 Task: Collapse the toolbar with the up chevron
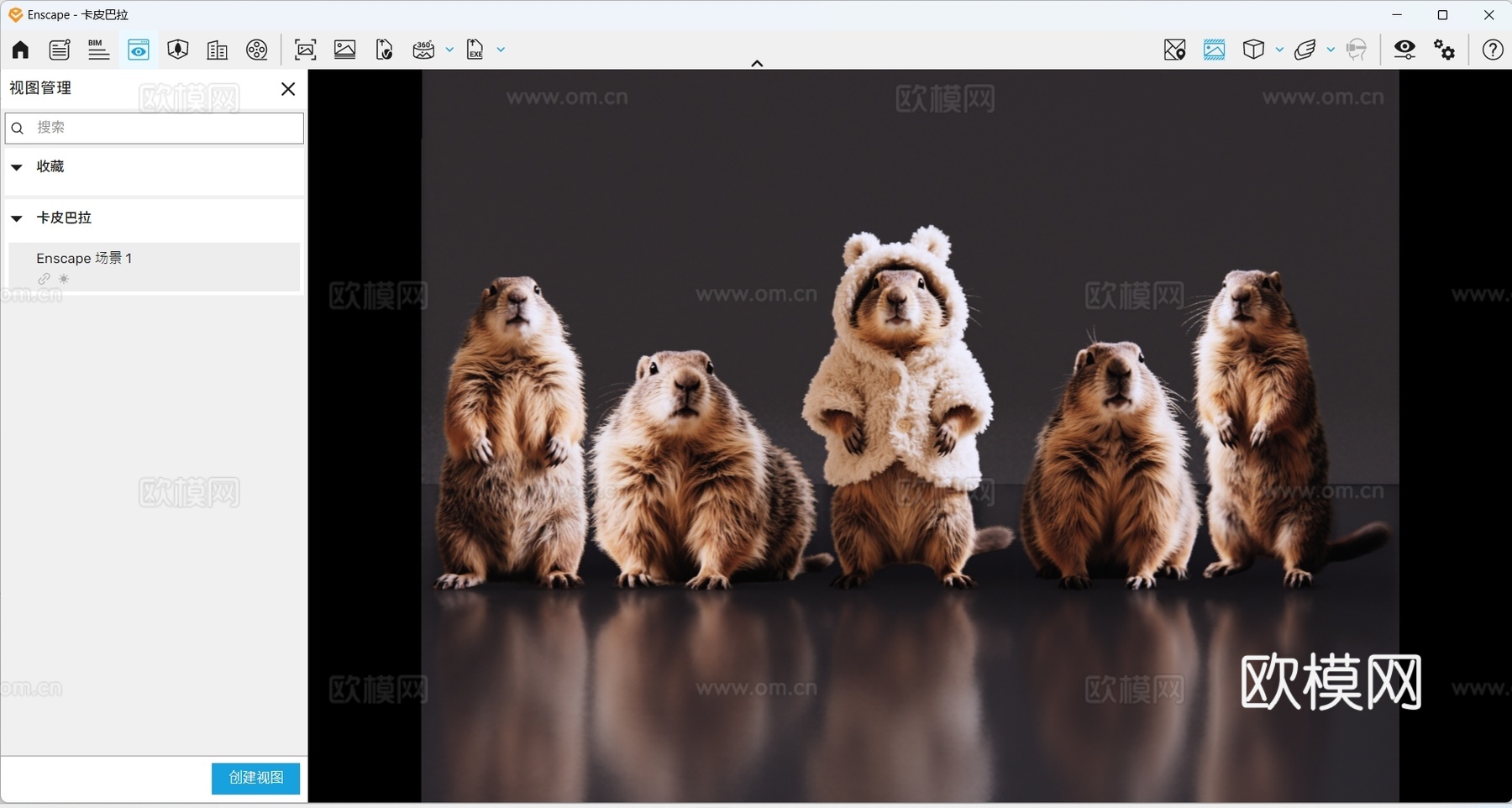coord(757,63)
